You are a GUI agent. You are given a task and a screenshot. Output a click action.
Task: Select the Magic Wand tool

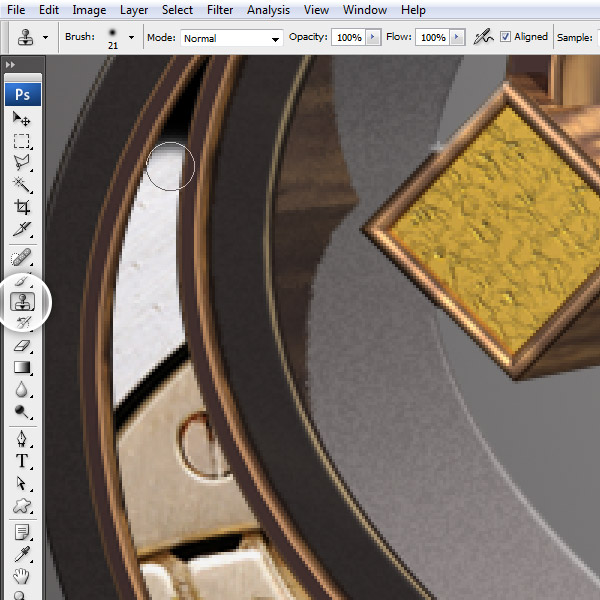click(22, 185)
